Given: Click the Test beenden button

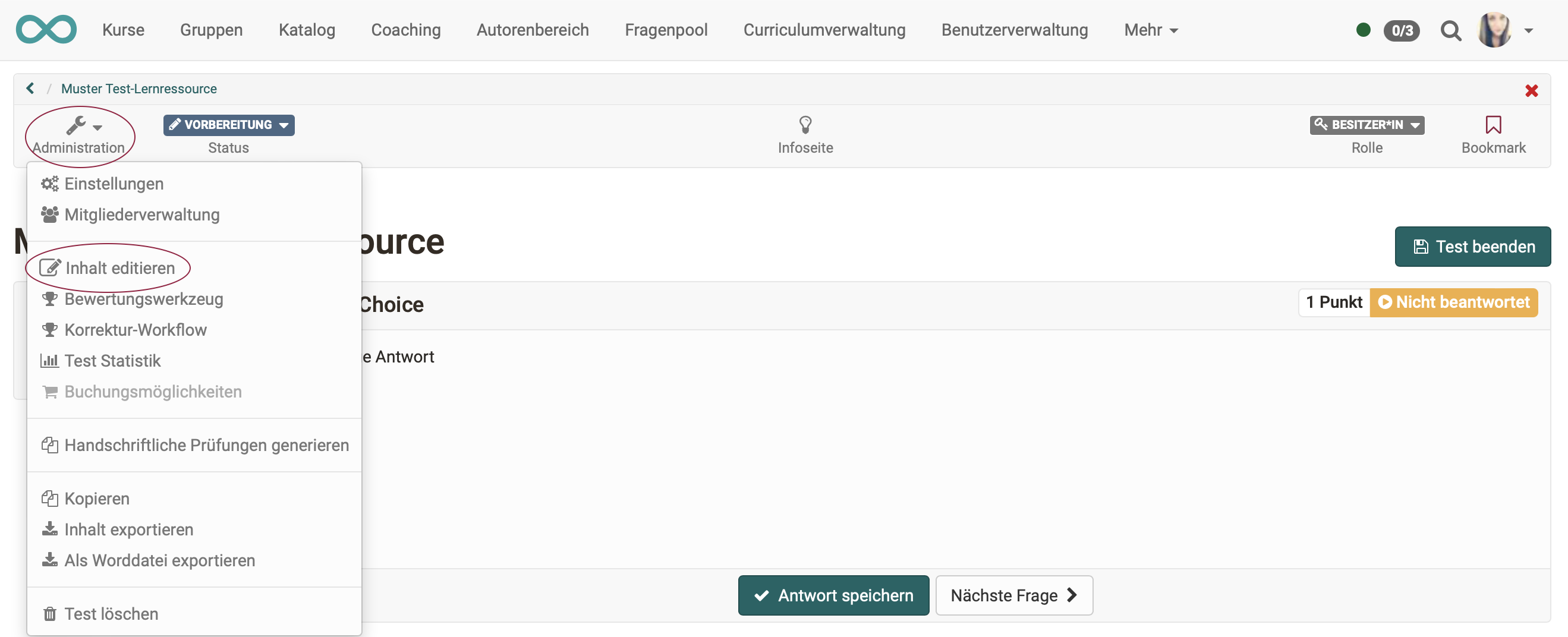Looking at the screenshot, I should coord(1472,247).
